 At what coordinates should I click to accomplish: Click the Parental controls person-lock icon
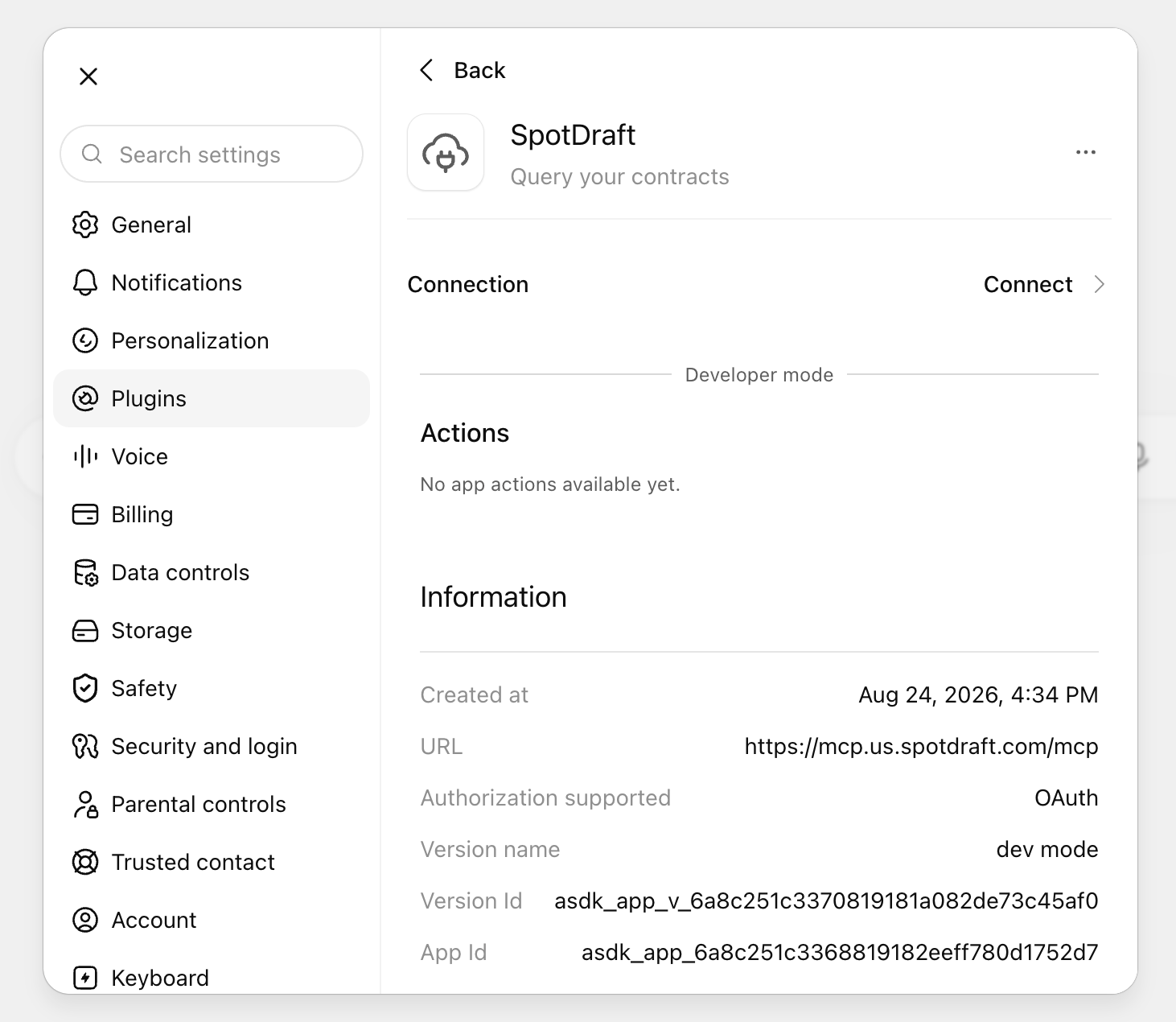(85, 804)
